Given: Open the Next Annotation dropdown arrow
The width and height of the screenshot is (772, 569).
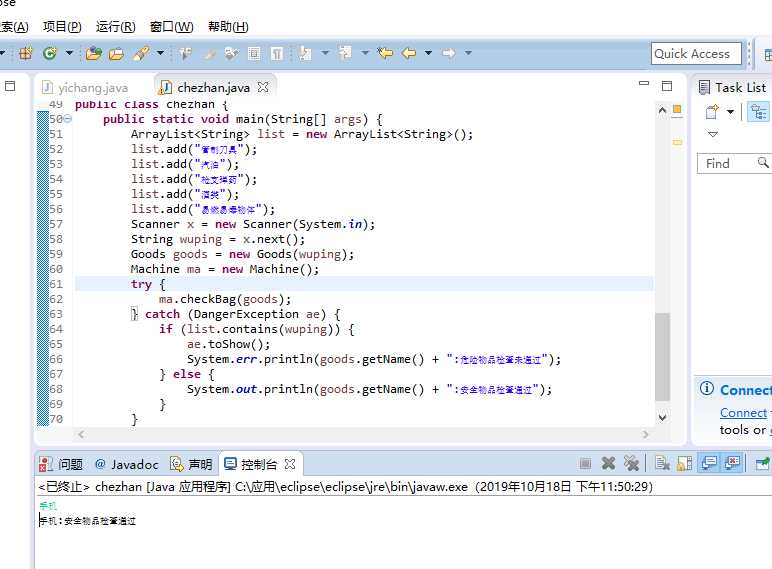Looking at the screenshot, I should (325, 53).
